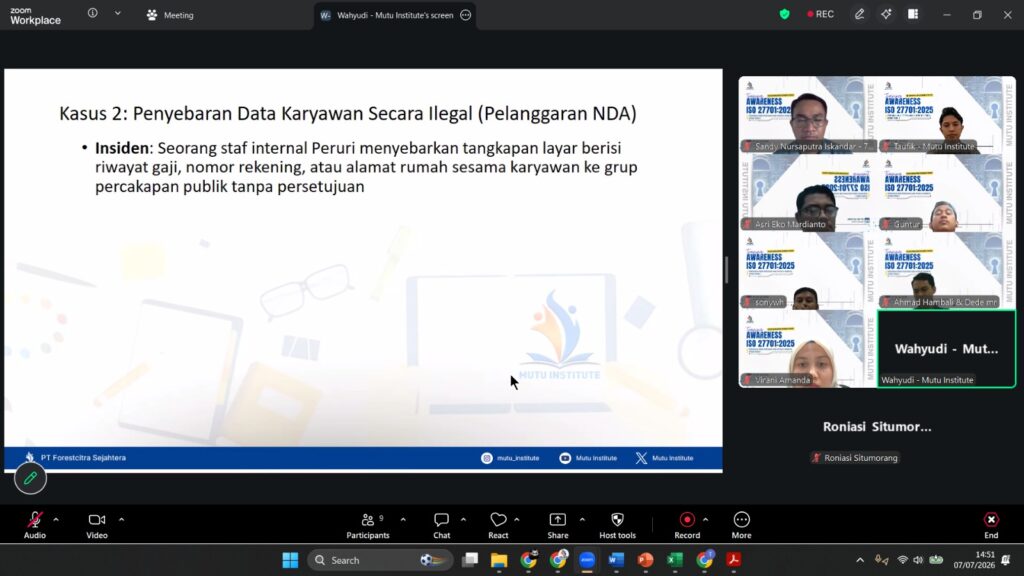Image resolution: width=1024 pixels, height=576 pixels.
Task: Click the REC recording indicator
Action: pos(820,14)
